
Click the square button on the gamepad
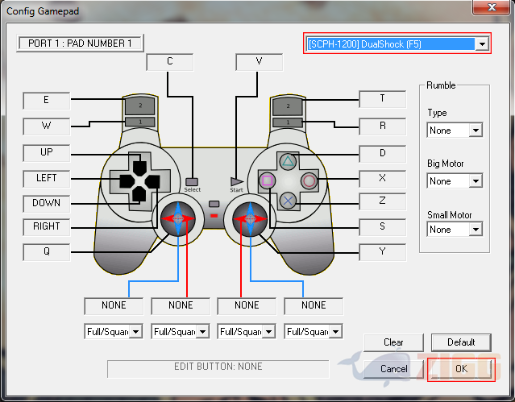(x=267, y=181)
